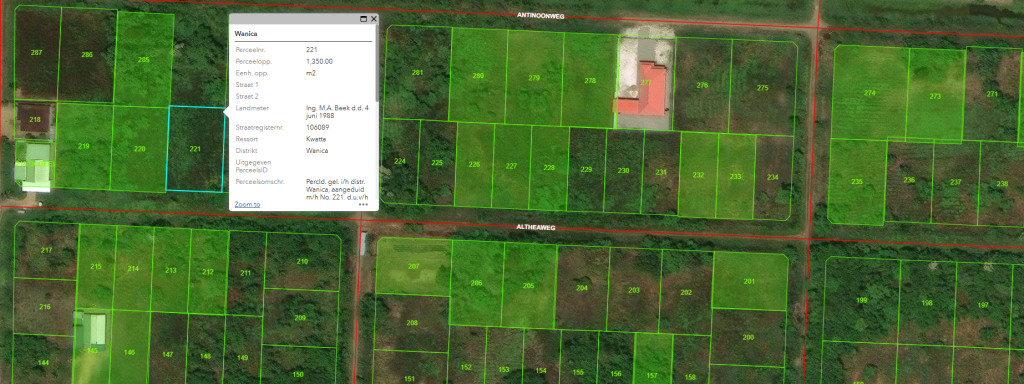The width and height of the screenshot is (1024, 384).
Task: Click parcel 207 below Altheaweg
Action: [413, 266]
